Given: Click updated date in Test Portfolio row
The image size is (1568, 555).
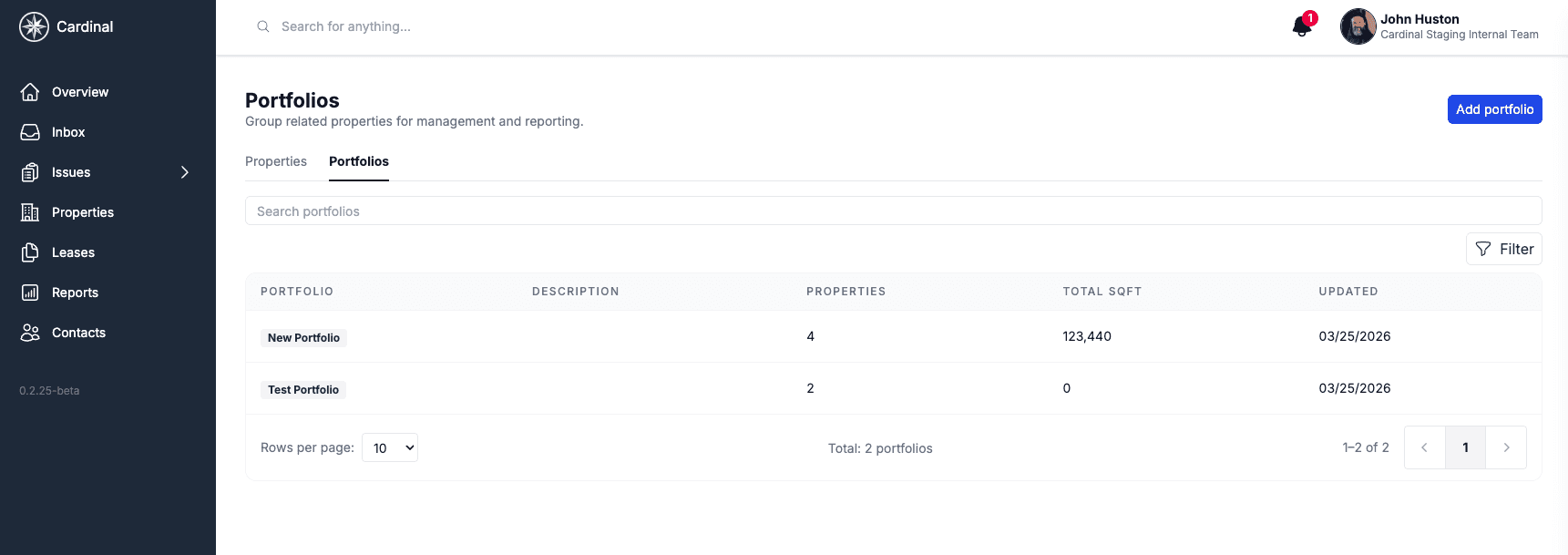Looking at the screenshot, I should pos(1355,388).
